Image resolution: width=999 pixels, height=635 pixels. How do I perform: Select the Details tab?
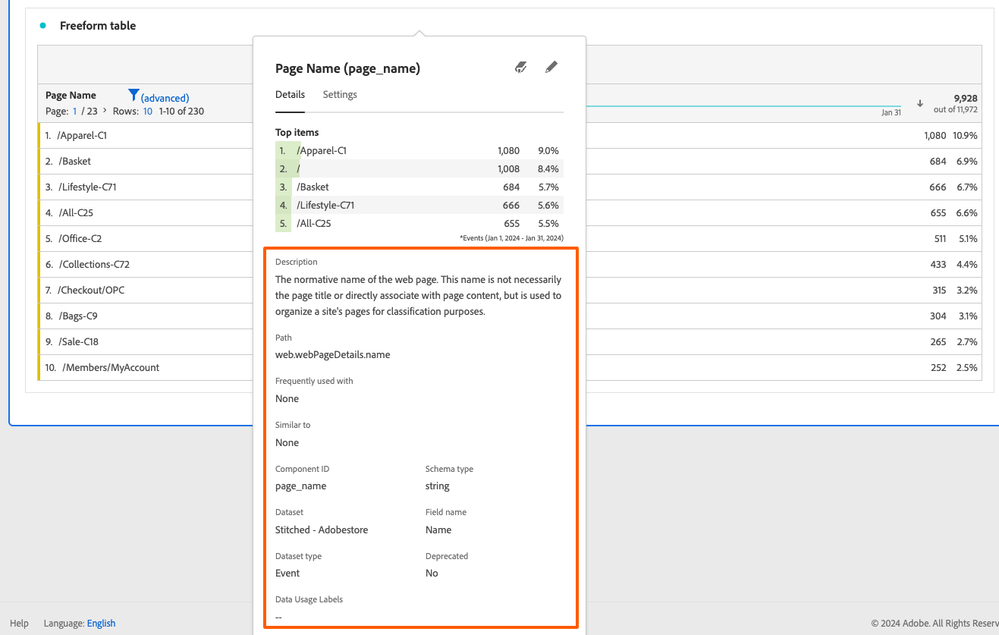point(290,95)
